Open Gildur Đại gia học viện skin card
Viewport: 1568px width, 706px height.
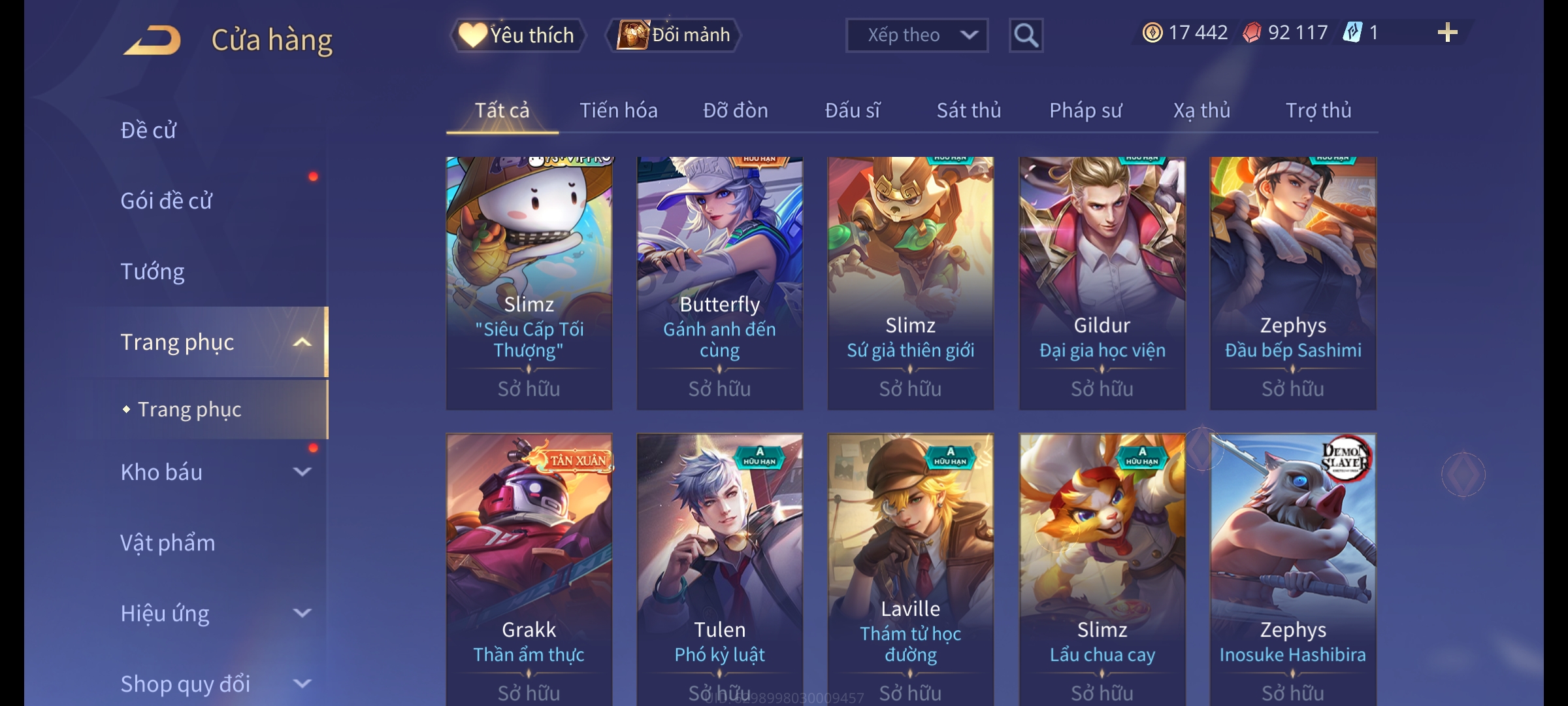click(1102, 283)
